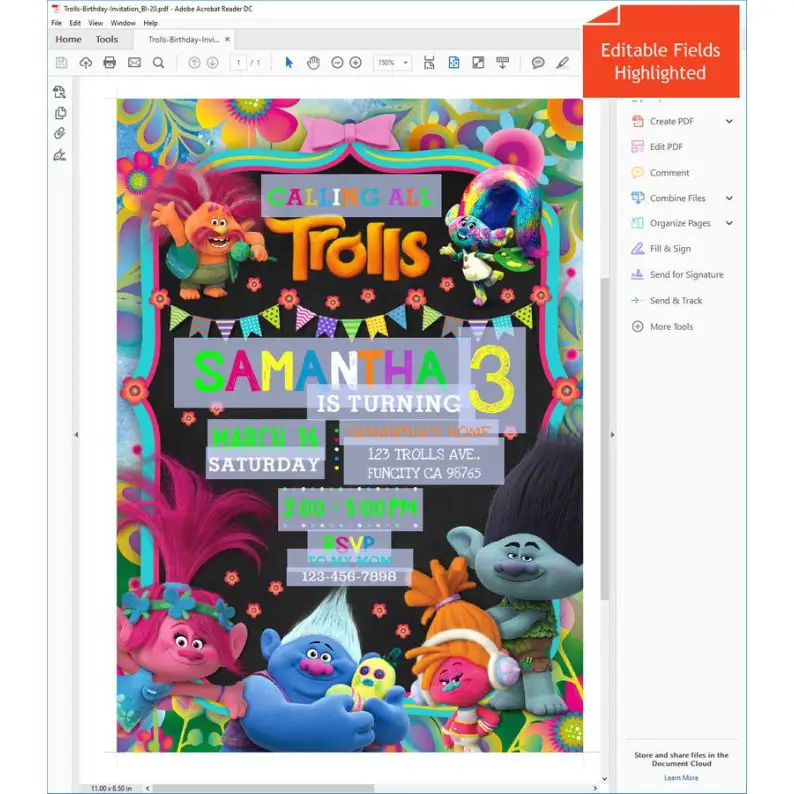This screenshot has width=794, height=794.
Task: Open the View menu
Action: [95, 23]
